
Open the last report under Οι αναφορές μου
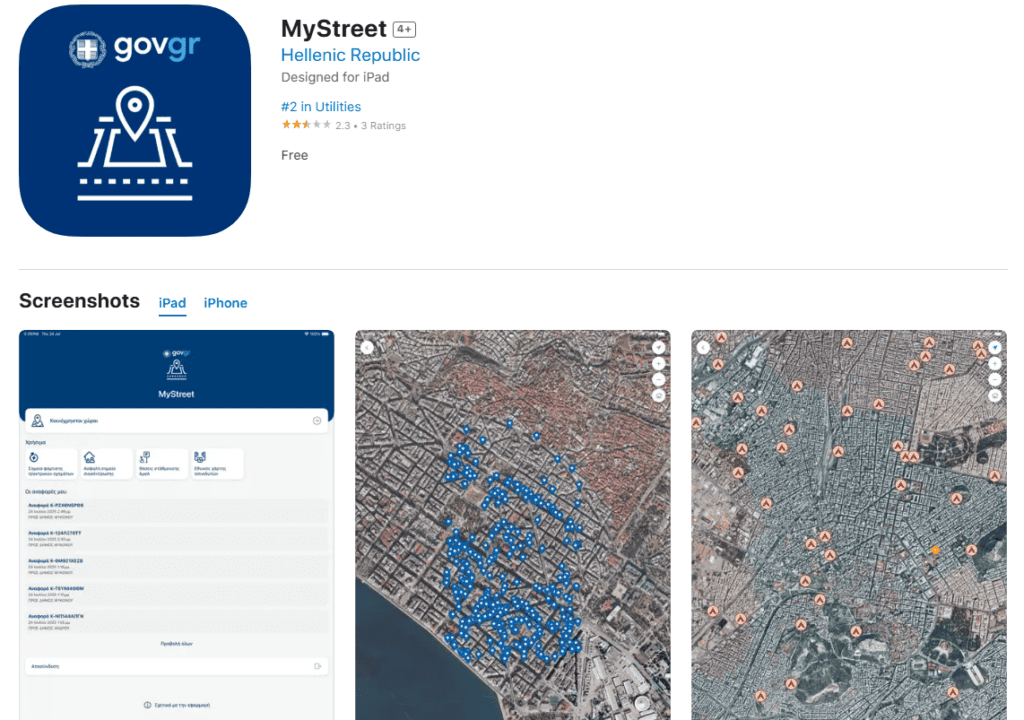[176, 621]
